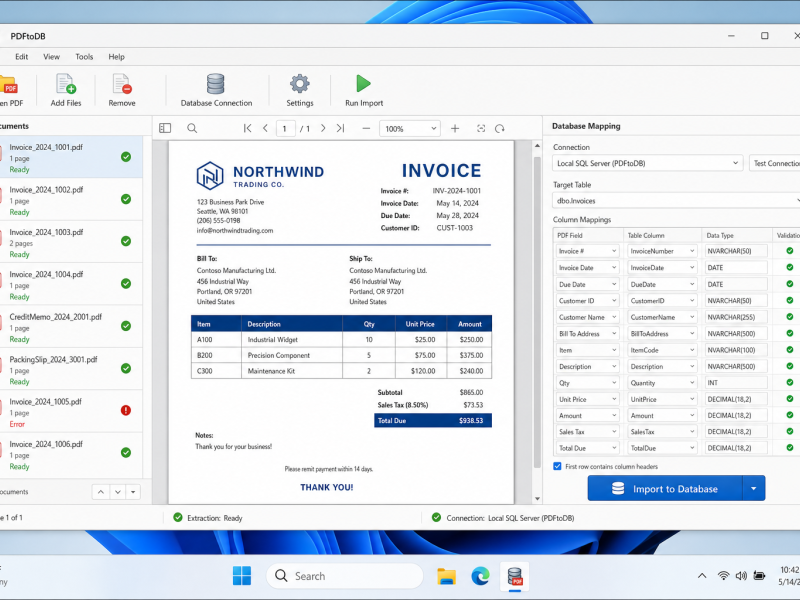
Task: Click the PDF viewer vertical scrollbar
Action: click(537, 312)
